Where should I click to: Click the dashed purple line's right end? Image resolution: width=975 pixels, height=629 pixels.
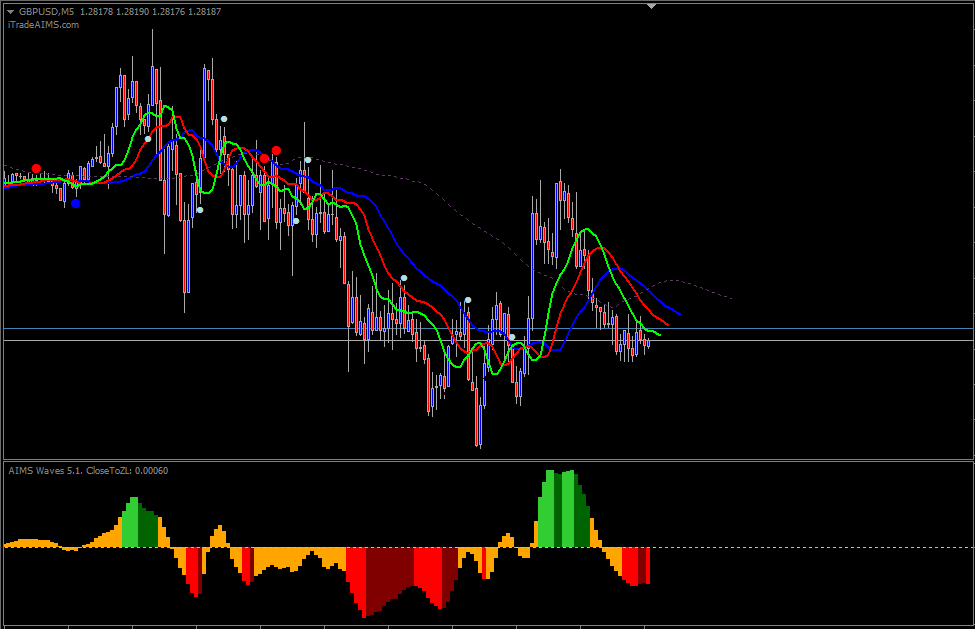730,298
